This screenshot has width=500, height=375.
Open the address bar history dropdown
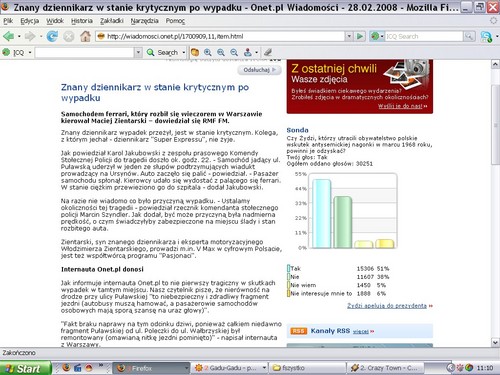[349, 36]
